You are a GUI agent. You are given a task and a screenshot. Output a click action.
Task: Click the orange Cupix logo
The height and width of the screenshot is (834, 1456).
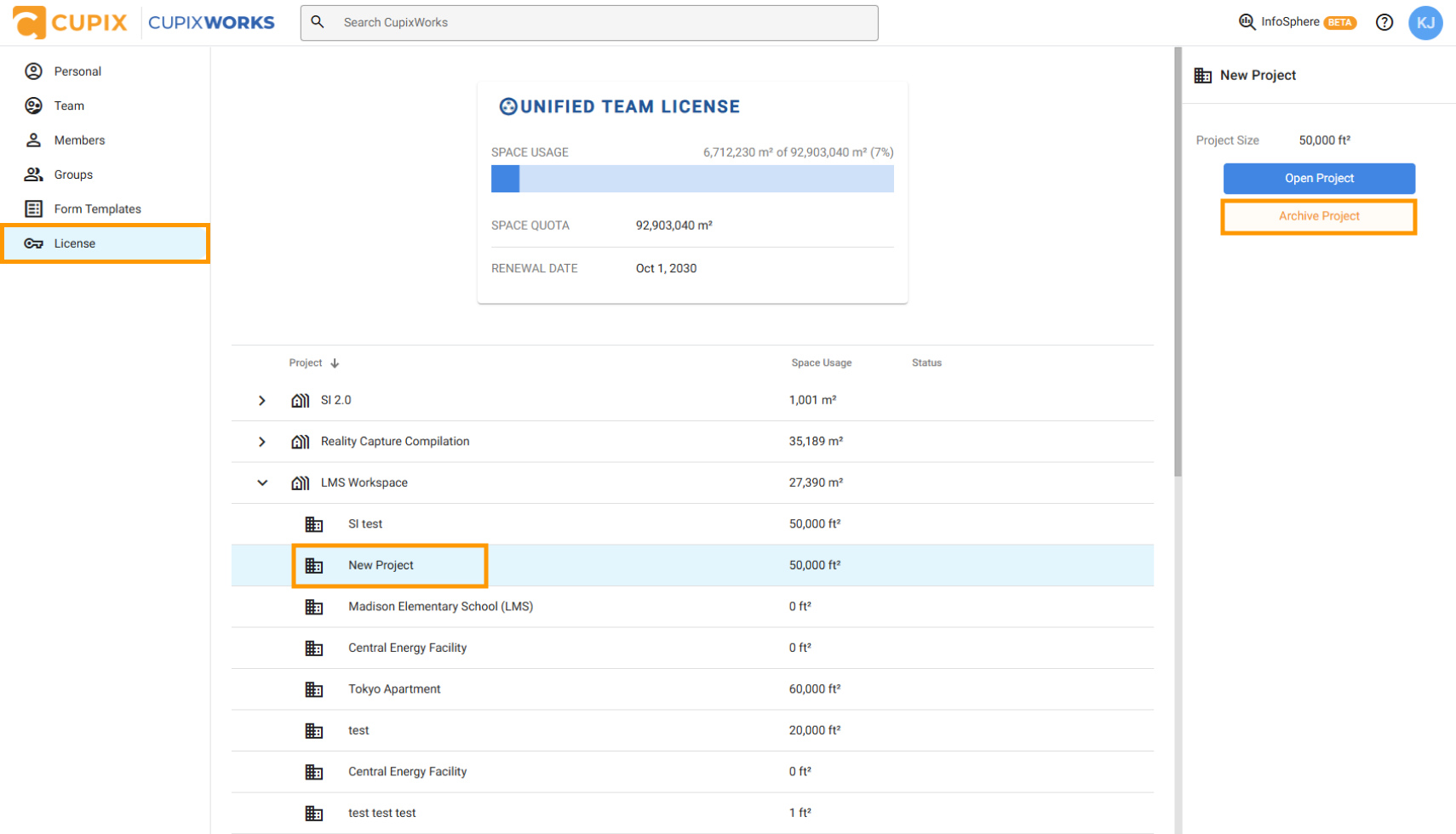click(71, 22)
